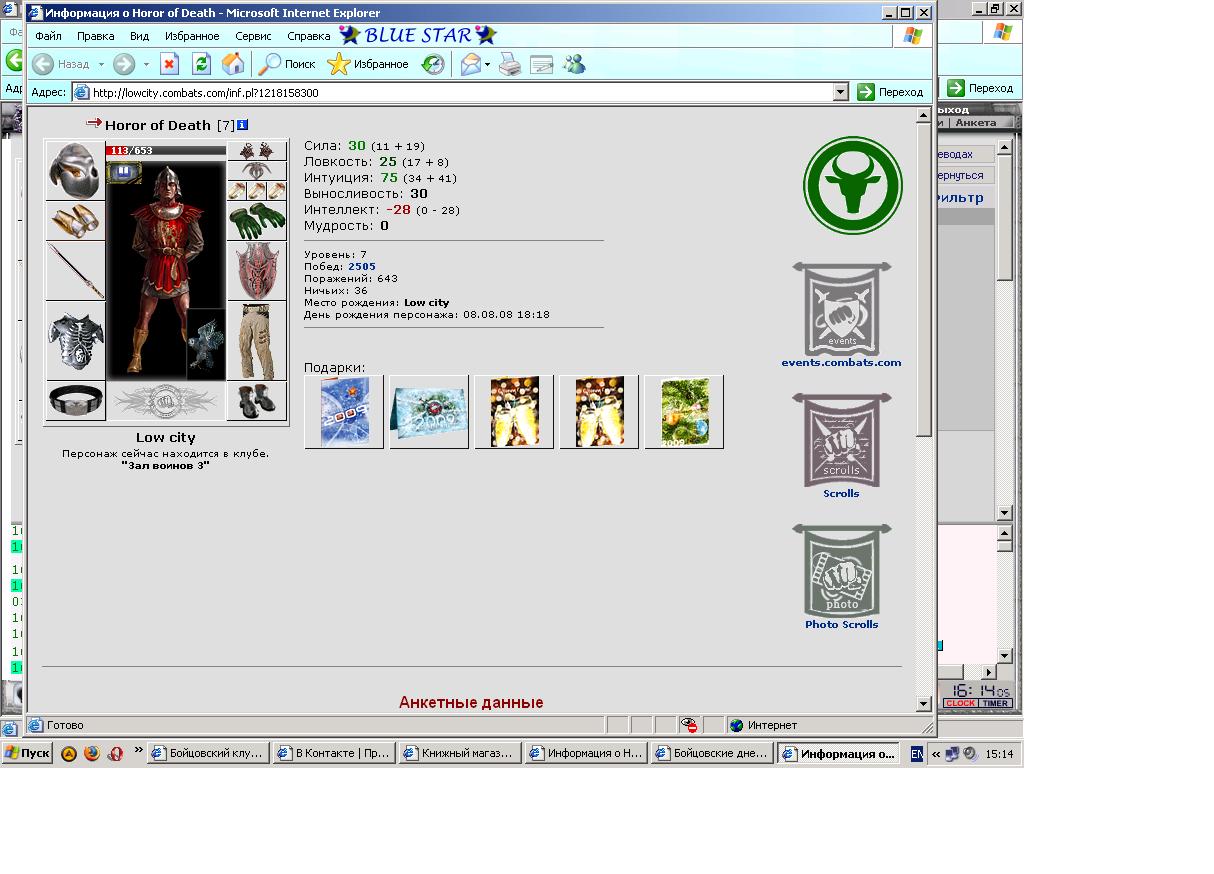Click the red shield equipment slot
1214x874 pixels.
click(257, 271)
